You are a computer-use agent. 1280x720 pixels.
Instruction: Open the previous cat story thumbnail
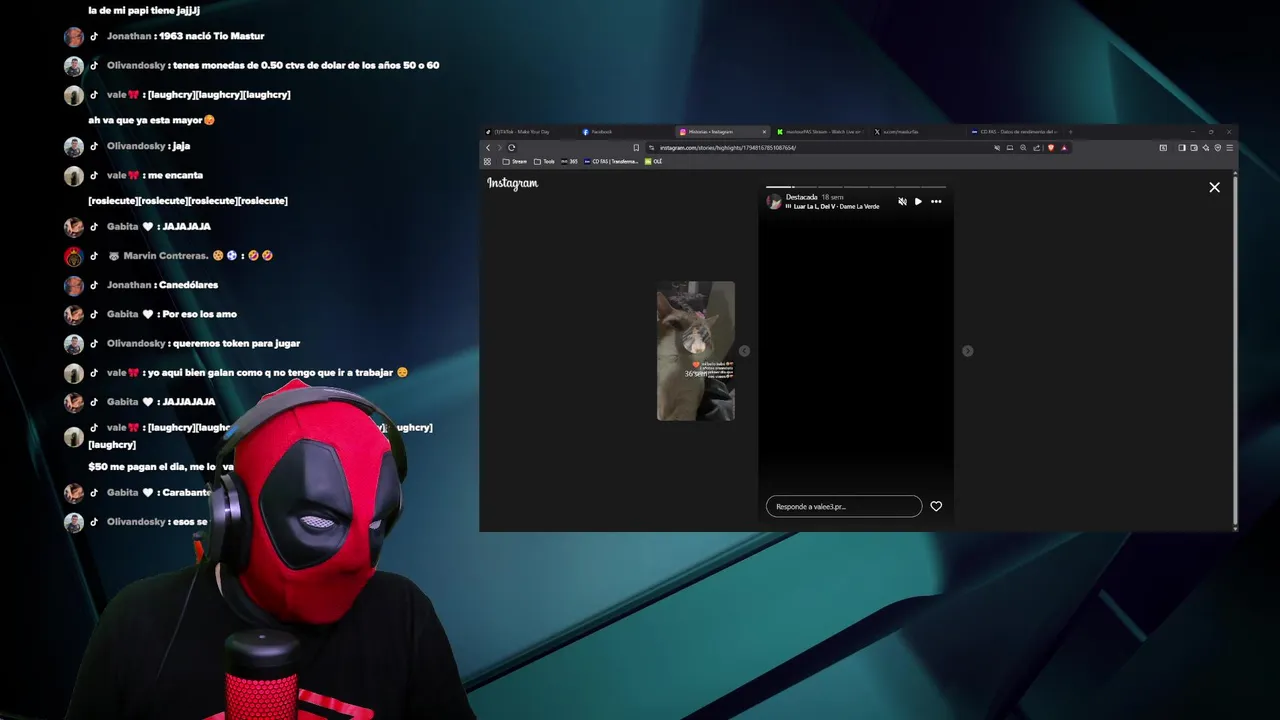pos(696,351)
